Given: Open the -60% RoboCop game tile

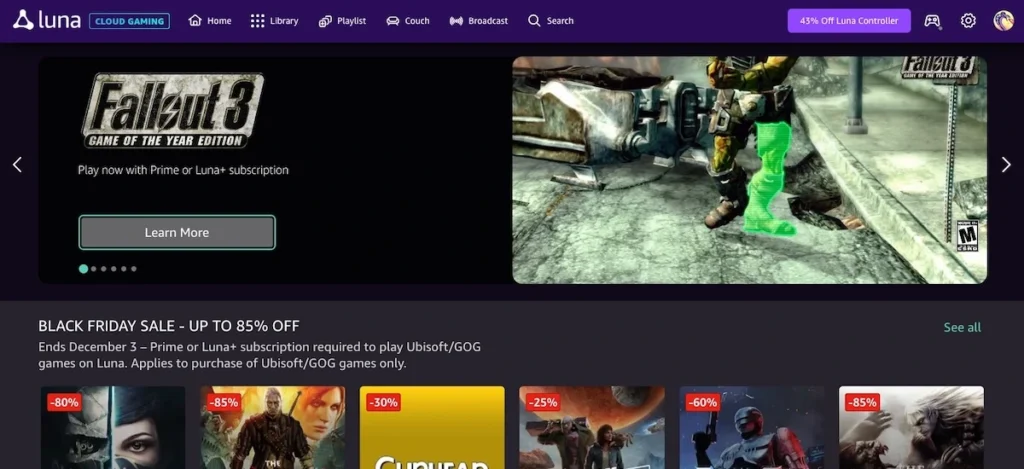Looking at the screenshot, I should pyautogui.click(x=752, y=427).
